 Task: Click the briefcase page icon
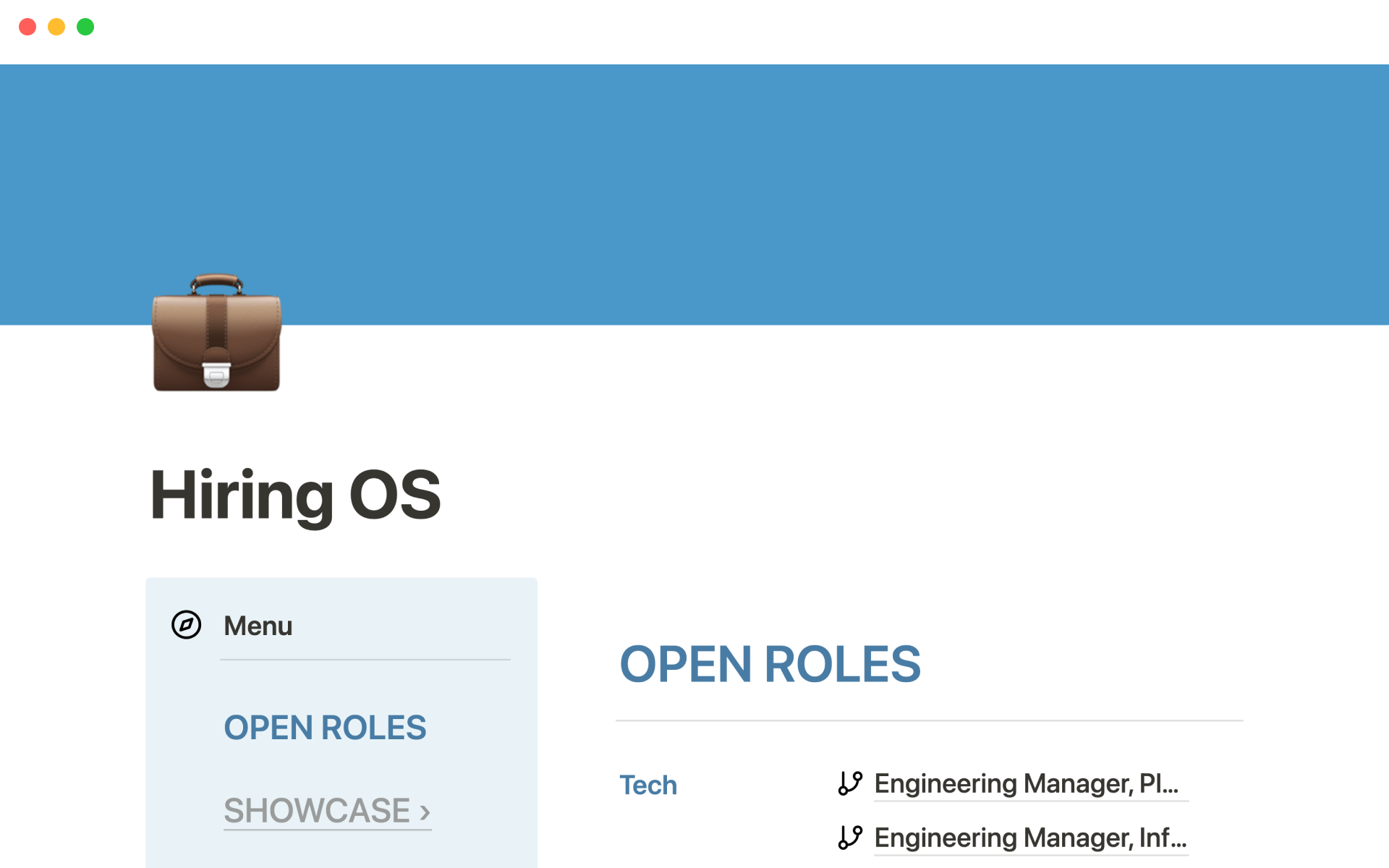tap(216, 333)
